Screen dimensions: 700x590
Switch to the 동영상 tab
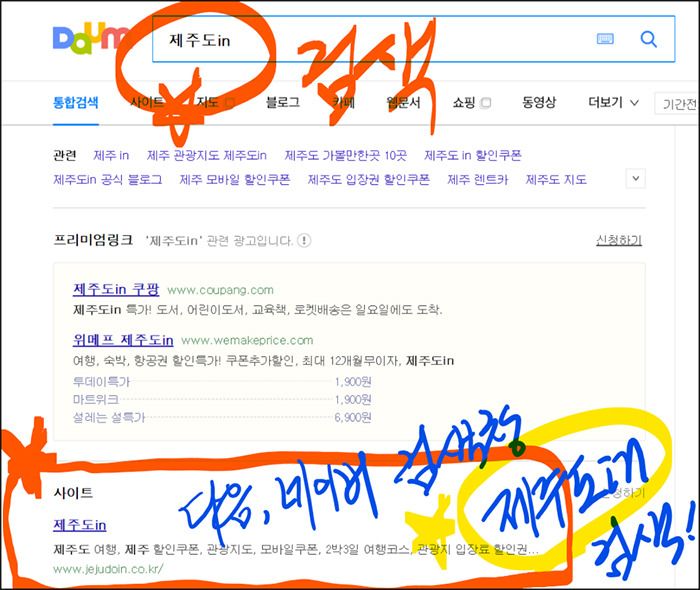(x=539, y=103)
